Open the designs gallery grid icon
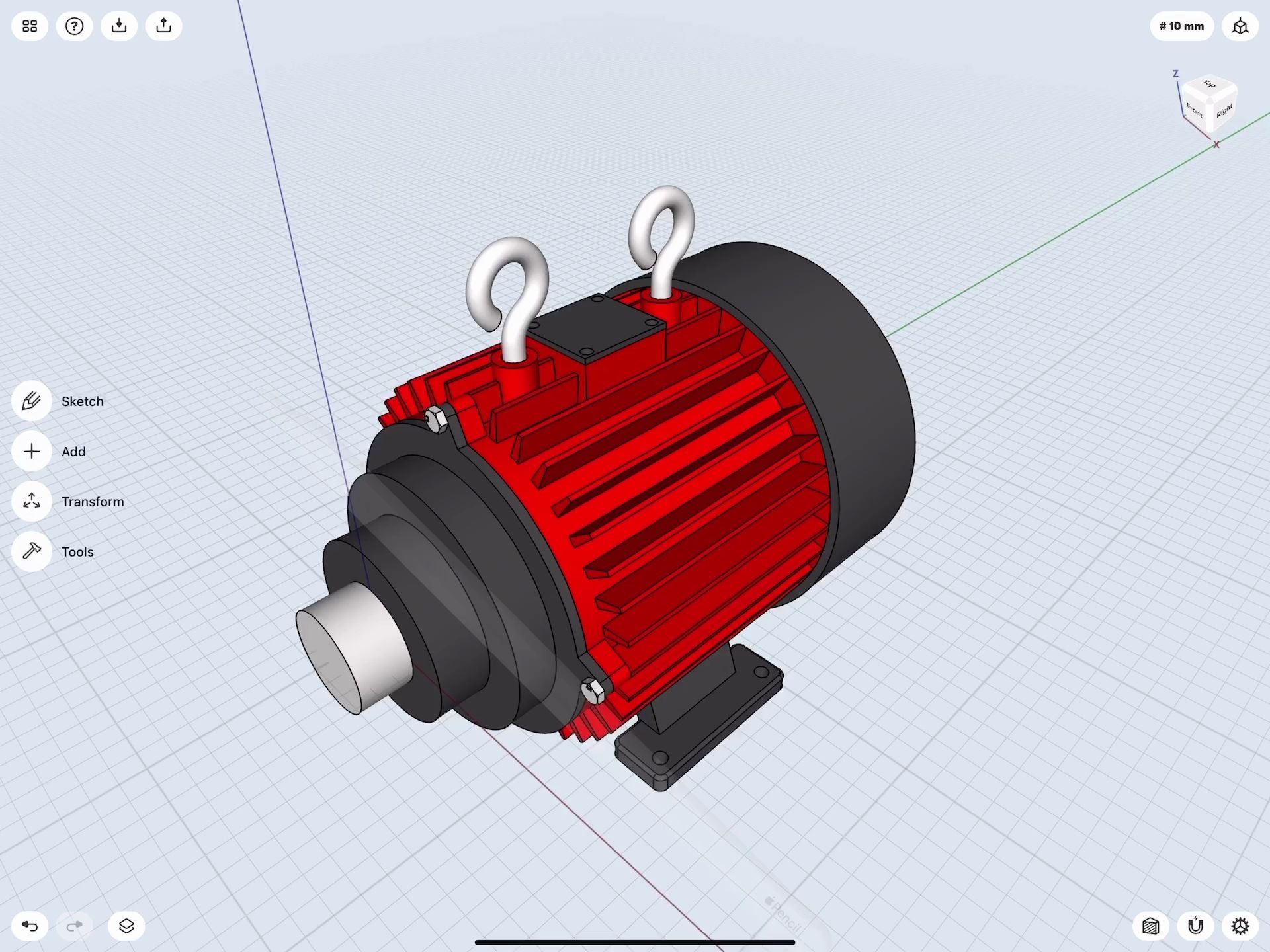Image resolution: width=1270 pixels, height=952 pixels. pyautogui.click(x=30, y=26)
